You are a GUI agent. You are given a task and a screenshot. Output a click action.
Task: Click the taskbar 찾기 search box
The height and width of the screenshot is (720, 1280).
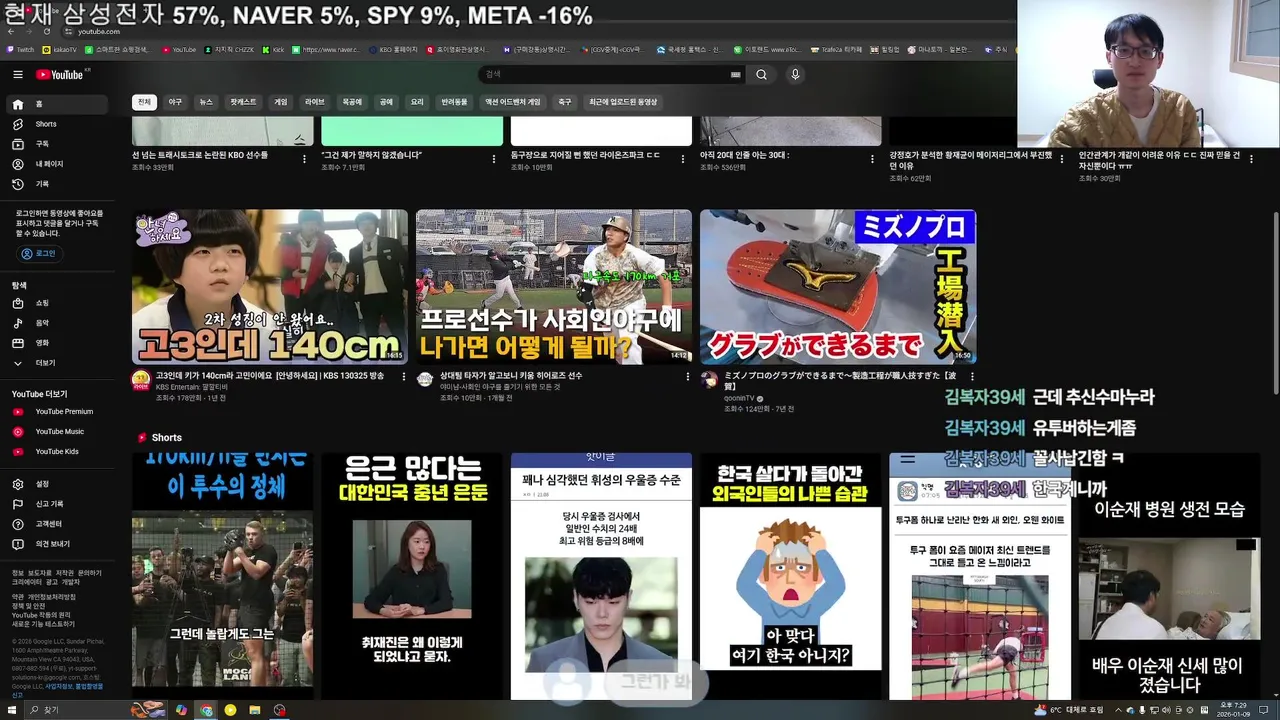[76, 710]
